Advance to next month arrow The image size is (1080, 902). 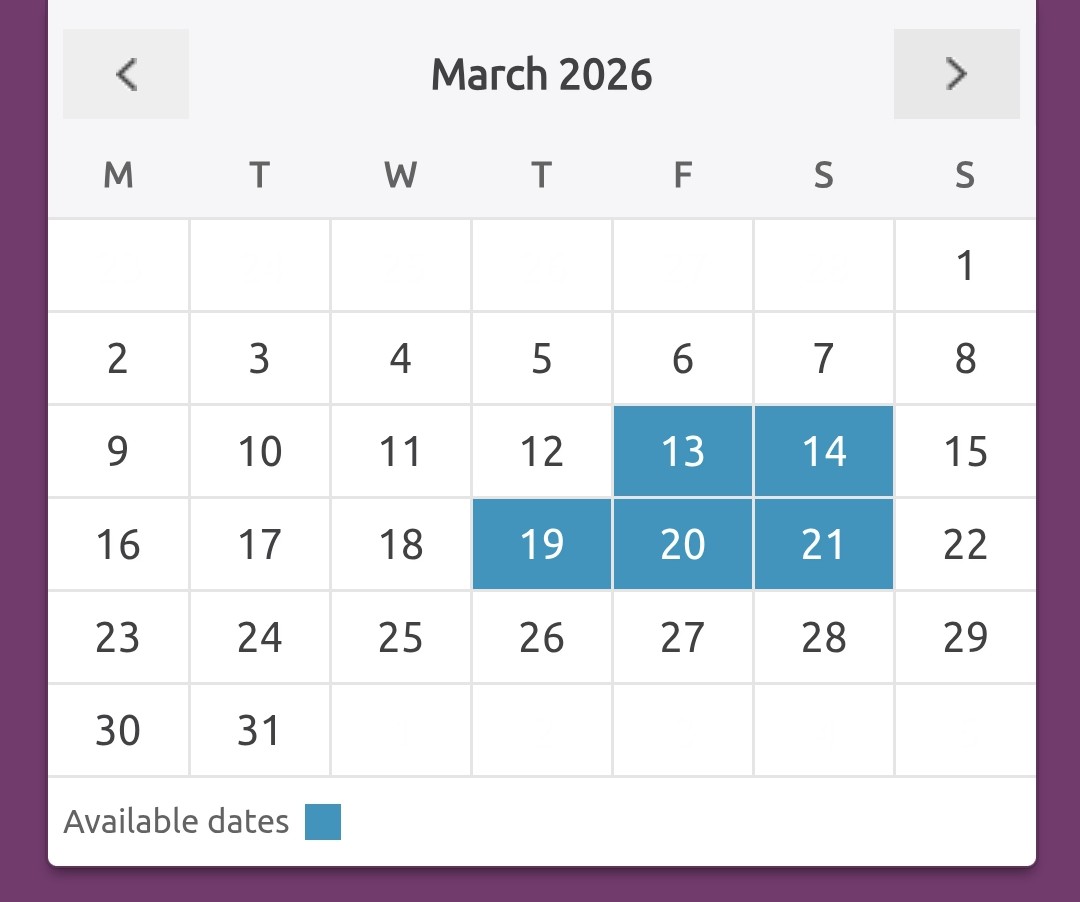click(956, 74)
